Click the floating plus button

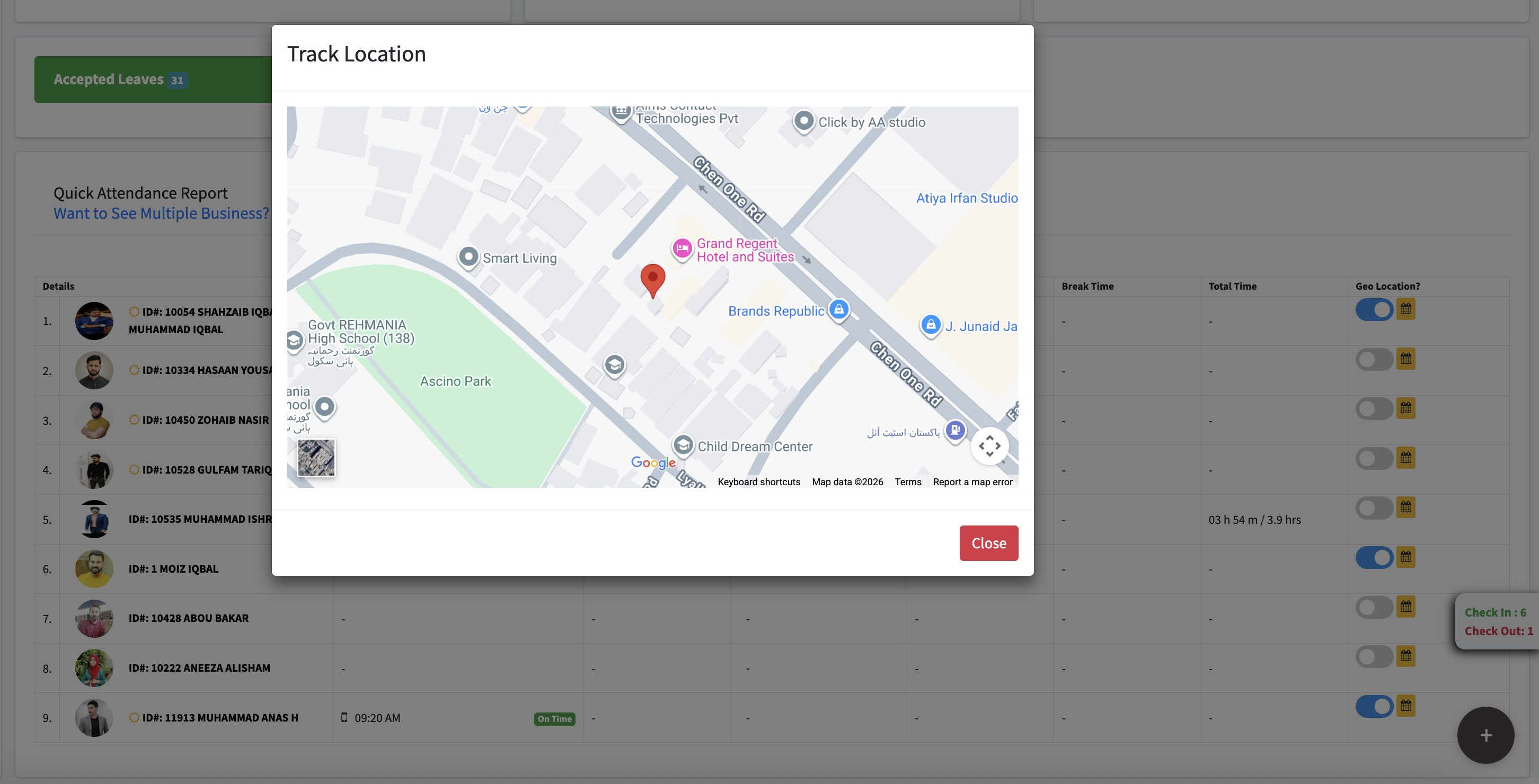(1485, 735)
